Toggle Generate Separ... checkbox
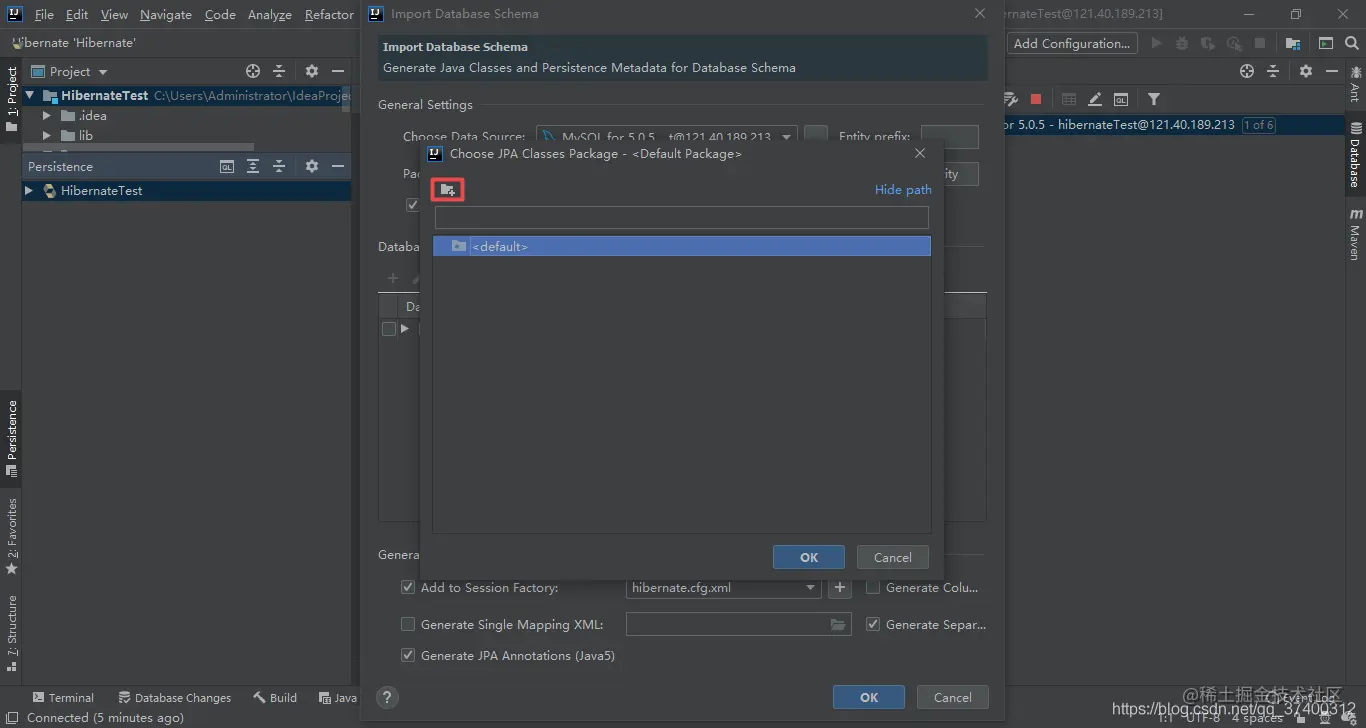 (873, 625)
